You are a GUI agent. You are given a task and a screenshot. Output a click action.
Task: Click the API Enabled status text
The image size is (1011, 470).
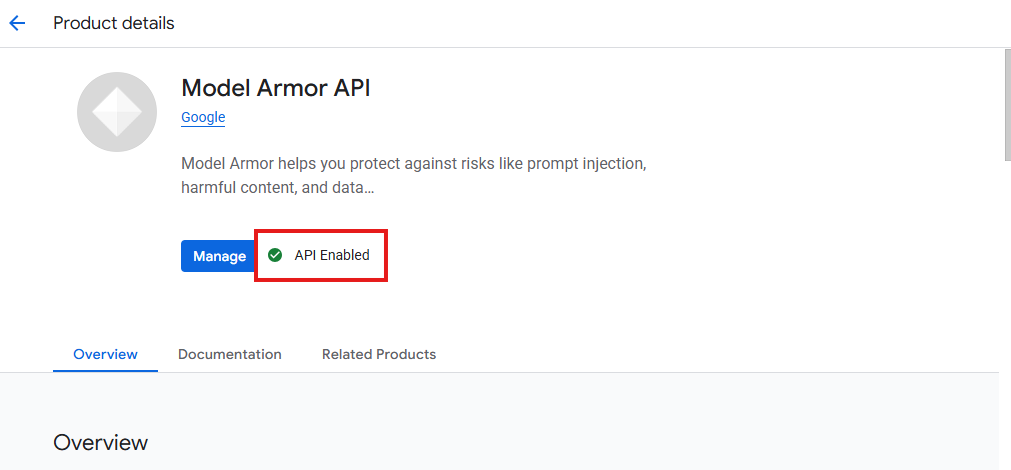pos(332,255)
